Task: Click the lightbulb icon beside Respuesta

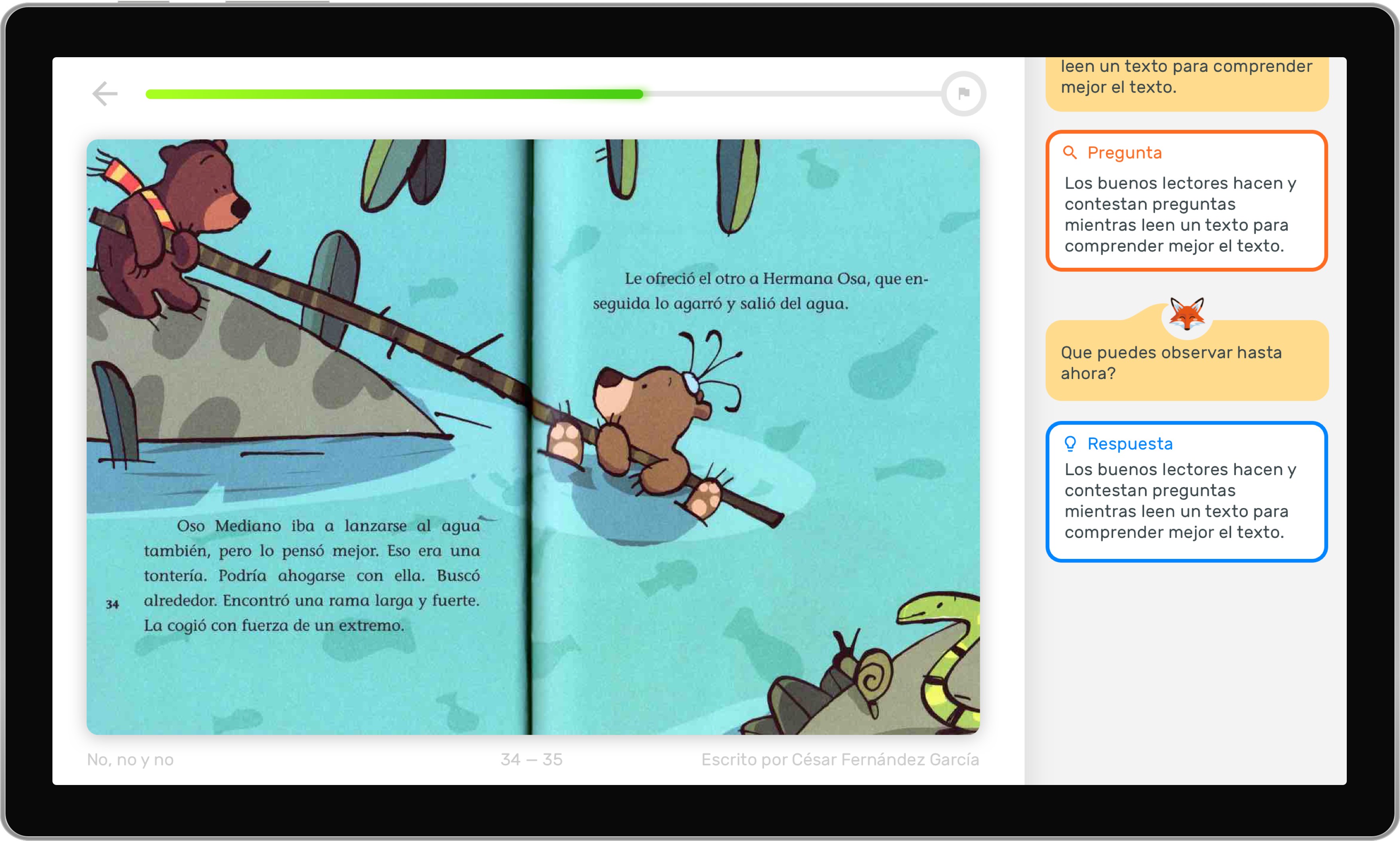Action: [1070, 444]
